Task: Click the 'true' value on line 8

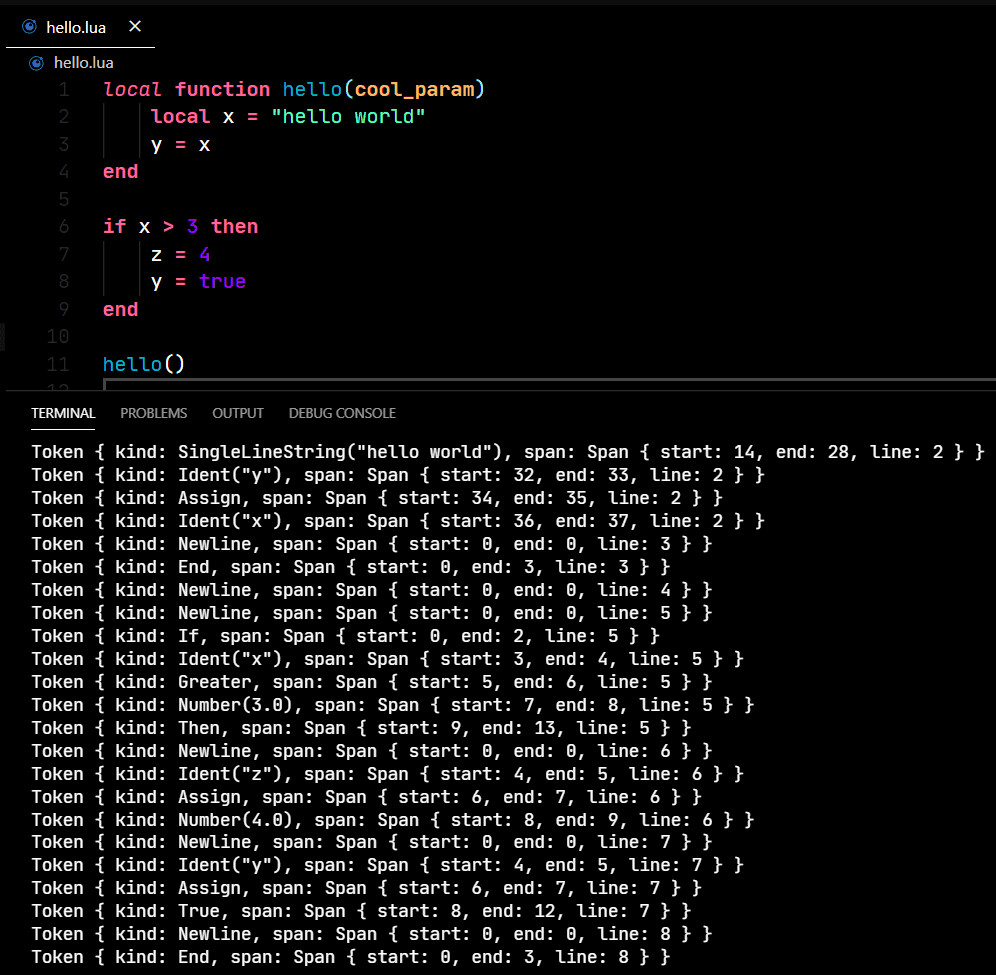Action: click(222, 281)
